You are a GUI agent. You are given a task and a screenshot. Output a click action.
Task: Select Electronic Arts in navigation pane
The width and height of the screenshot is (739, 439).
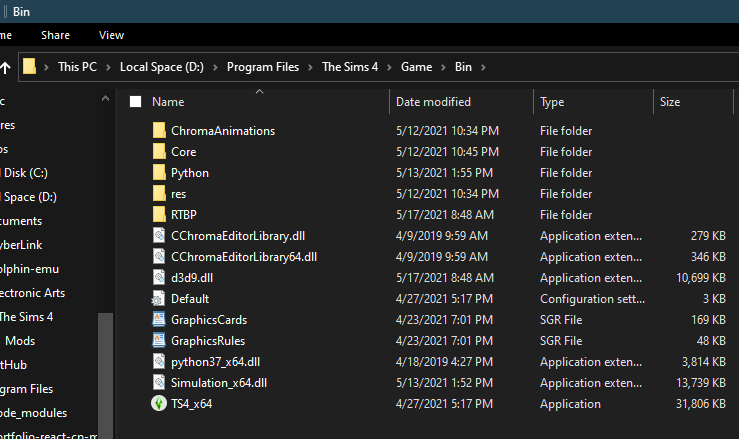pyautogui.click(x=32, y=293)
